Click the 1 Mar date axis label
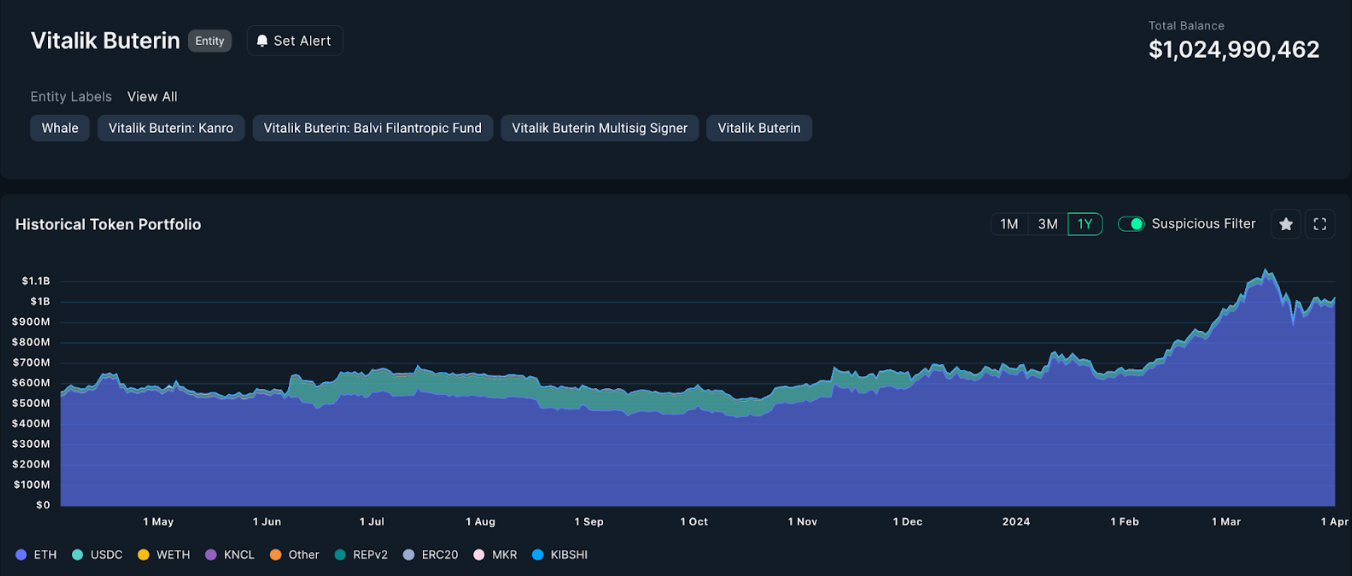This screenshot has width=1352, height=576. (x=1226, y=522)
